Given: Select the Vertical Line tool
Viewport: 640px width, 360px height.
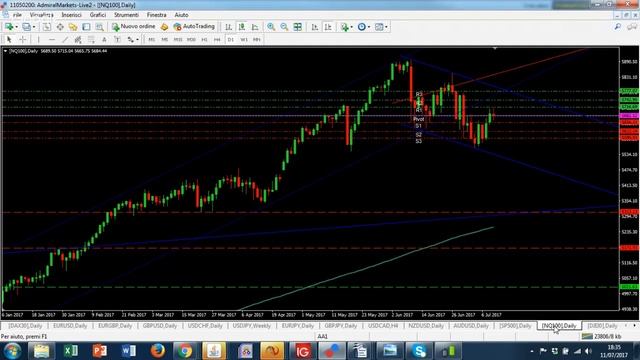Looking at the screenshot, I should click(38, 40).
